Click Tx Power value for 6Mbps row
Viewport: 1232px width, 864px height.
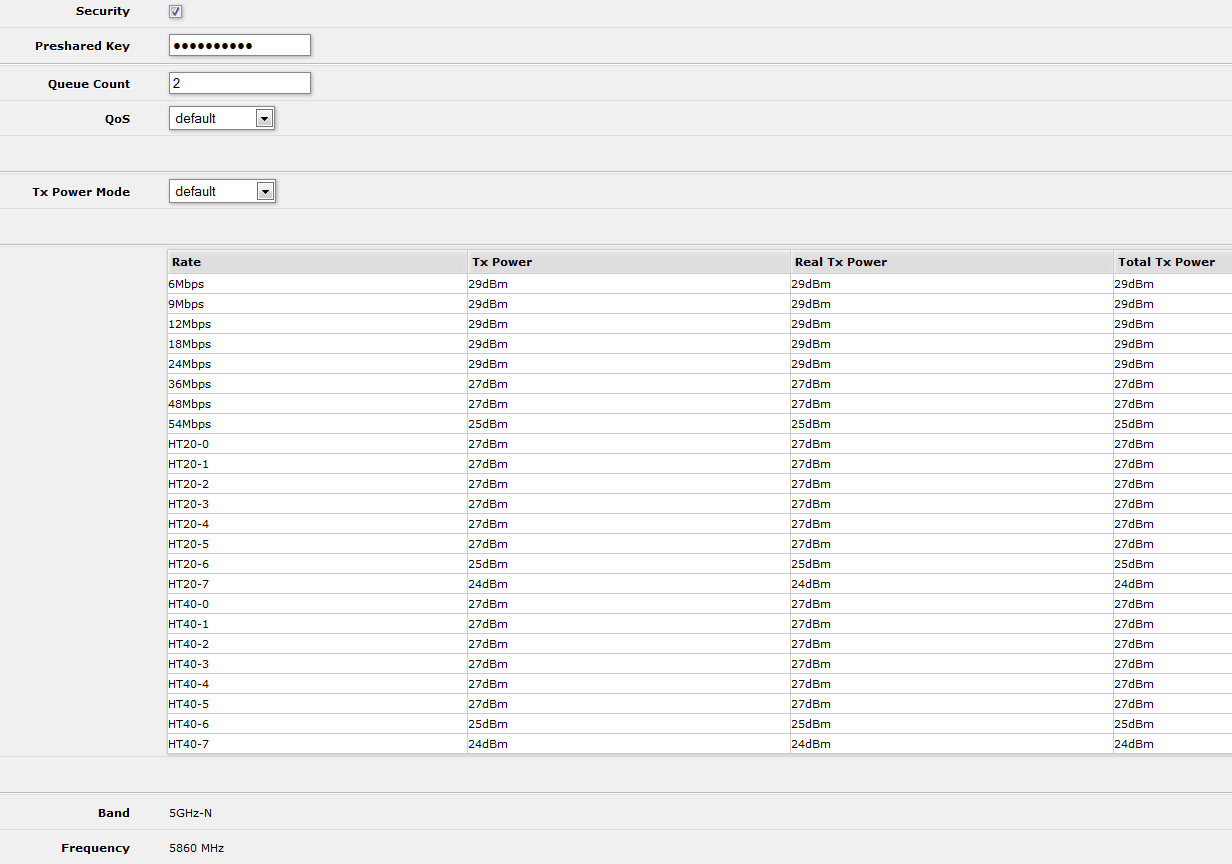488,284
